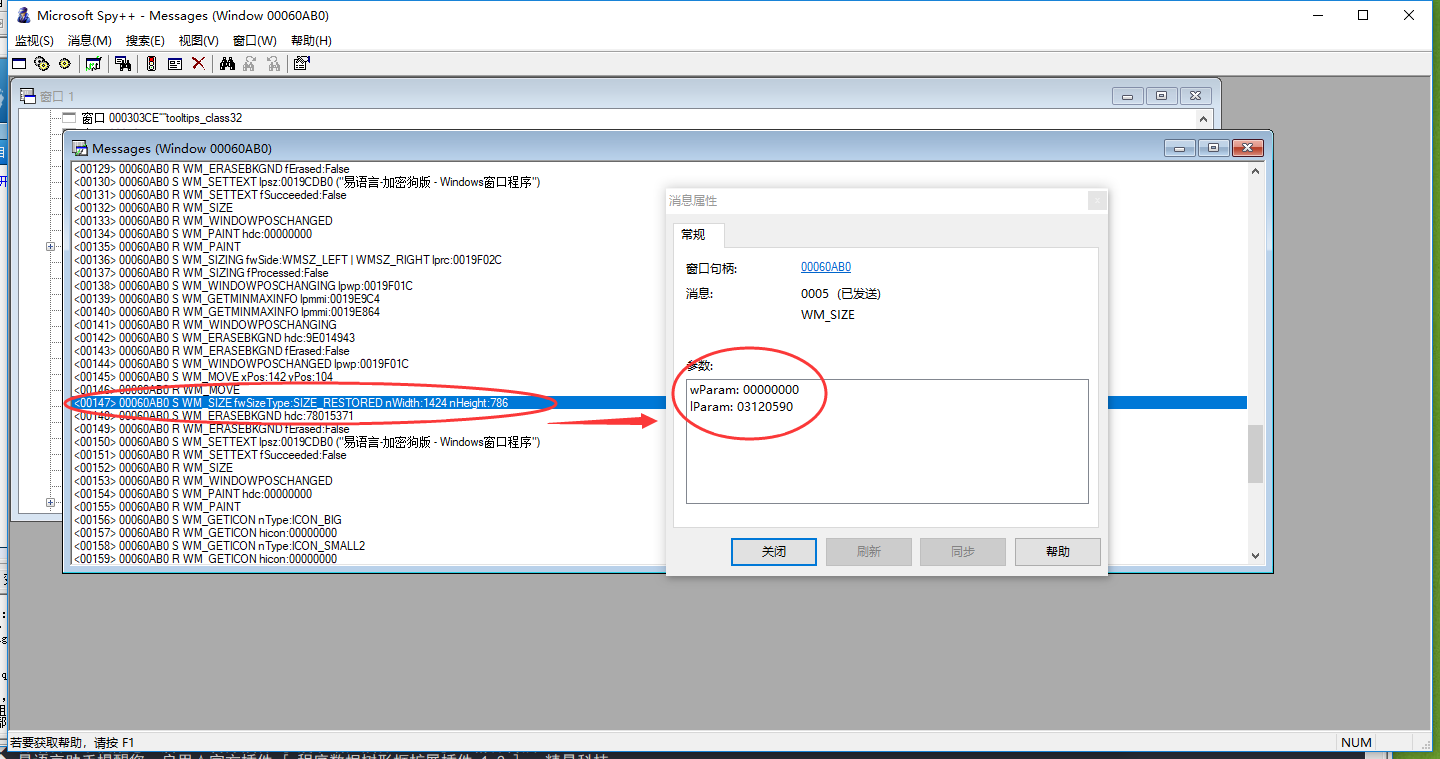Screen dimensions: 1440x759
Task: Click the 帮助 button in dialog
Action: 1057,552
